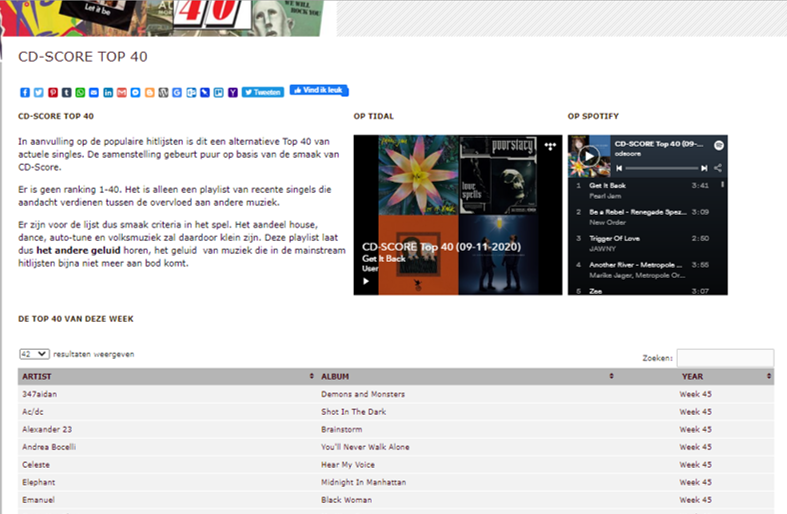
Task: Click the Top 40 header banner image
Action: click(x=162, y=18)
